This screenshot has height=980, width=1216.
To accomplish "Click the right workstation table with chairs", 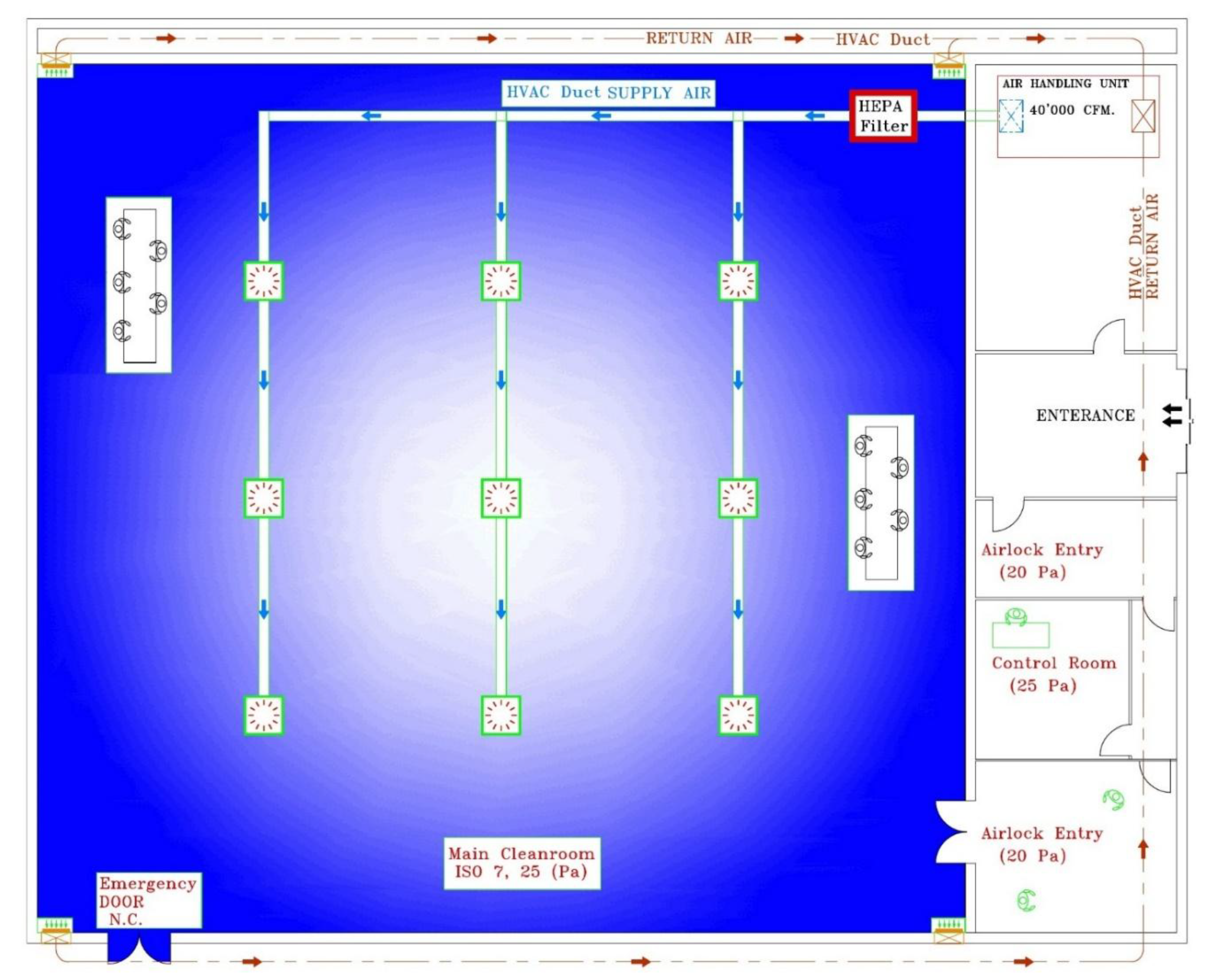I will tap(880, 502).
